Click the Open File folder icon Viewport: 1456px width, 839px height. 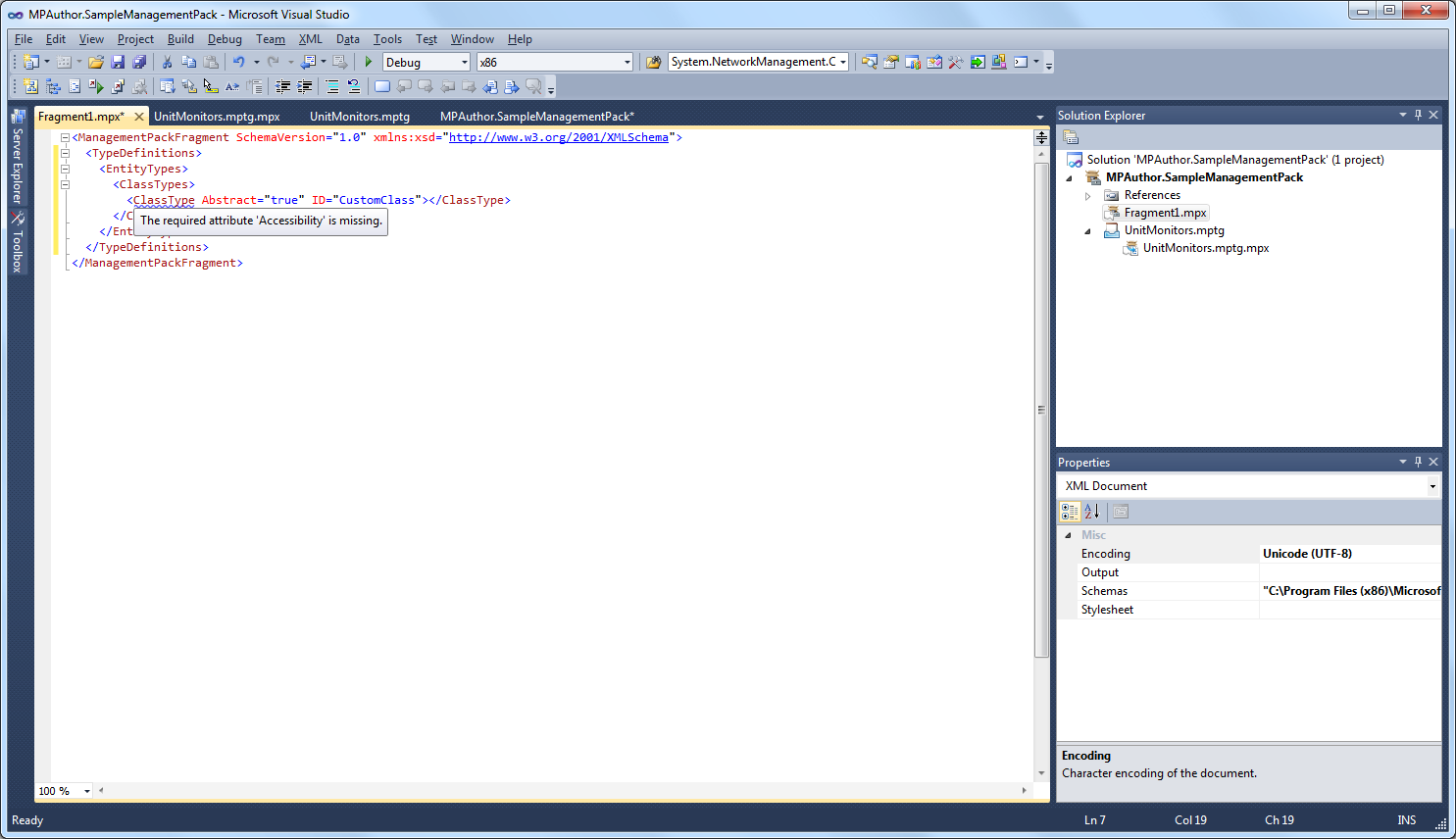coord(96,62)
